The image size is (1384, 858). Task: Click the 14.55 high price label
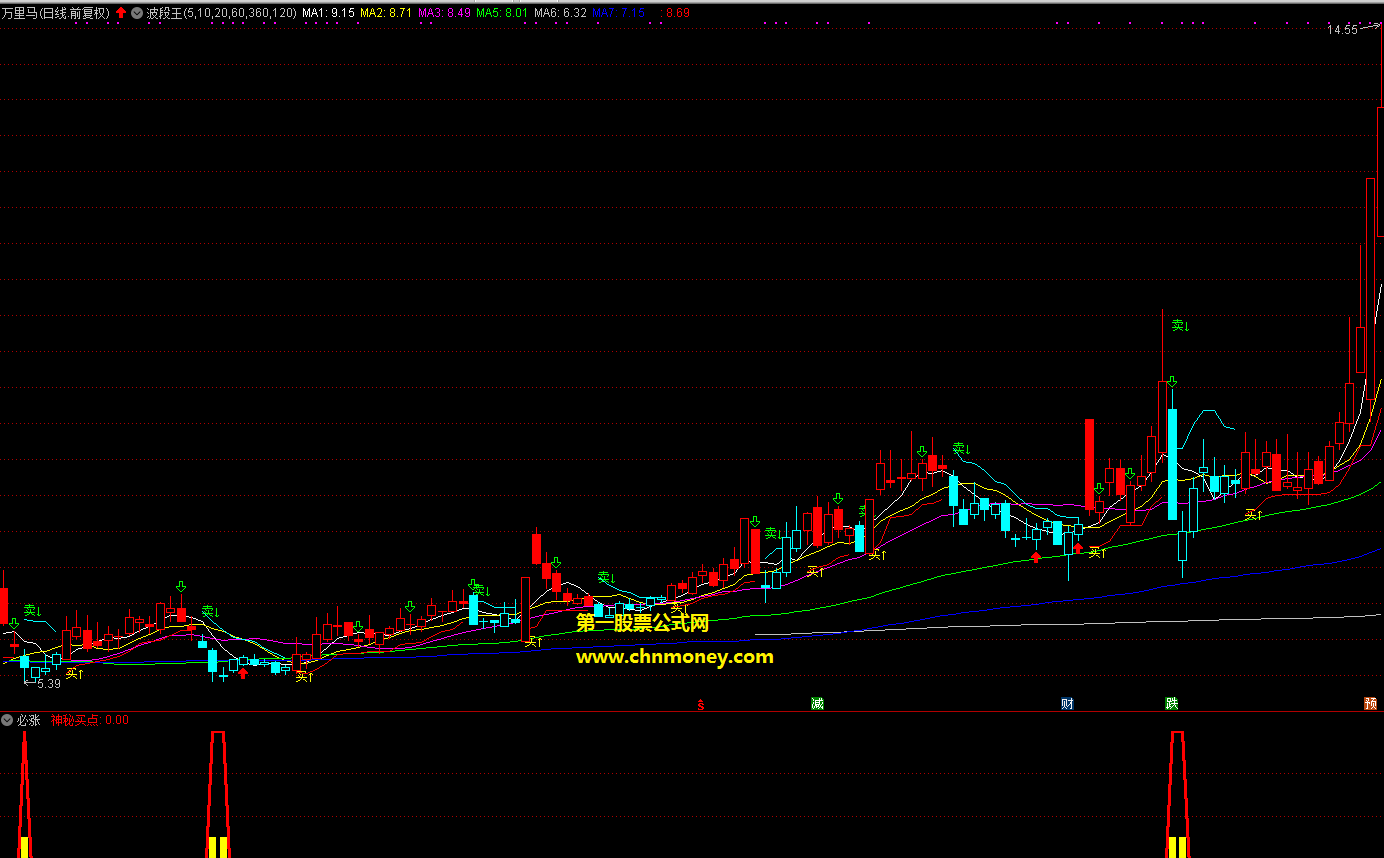click(x=1342, y=30)
